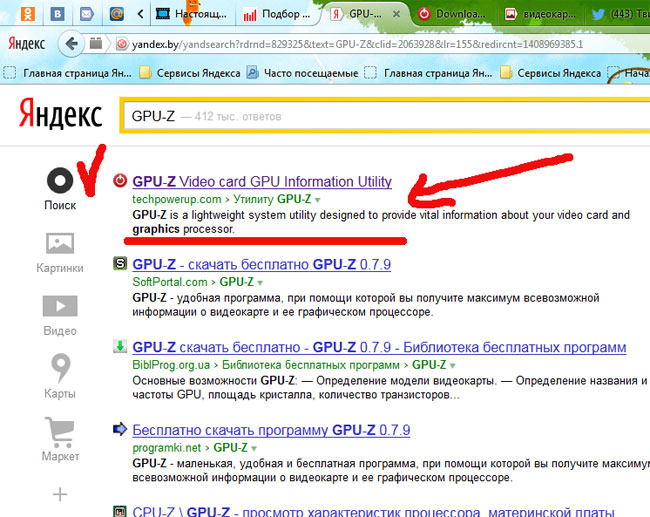Open the Маркет shopping cart section
This screenshot has width=650, height=517.
[60, 439]
